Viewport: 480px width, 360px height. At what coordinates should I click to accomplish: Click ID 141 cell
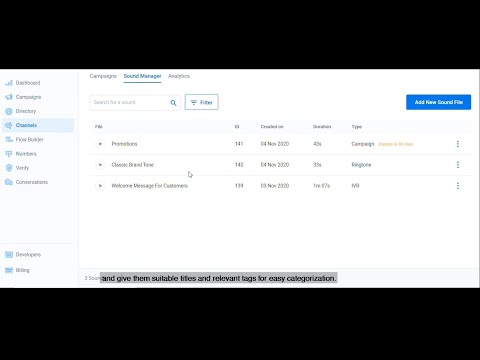coord(239,144)
